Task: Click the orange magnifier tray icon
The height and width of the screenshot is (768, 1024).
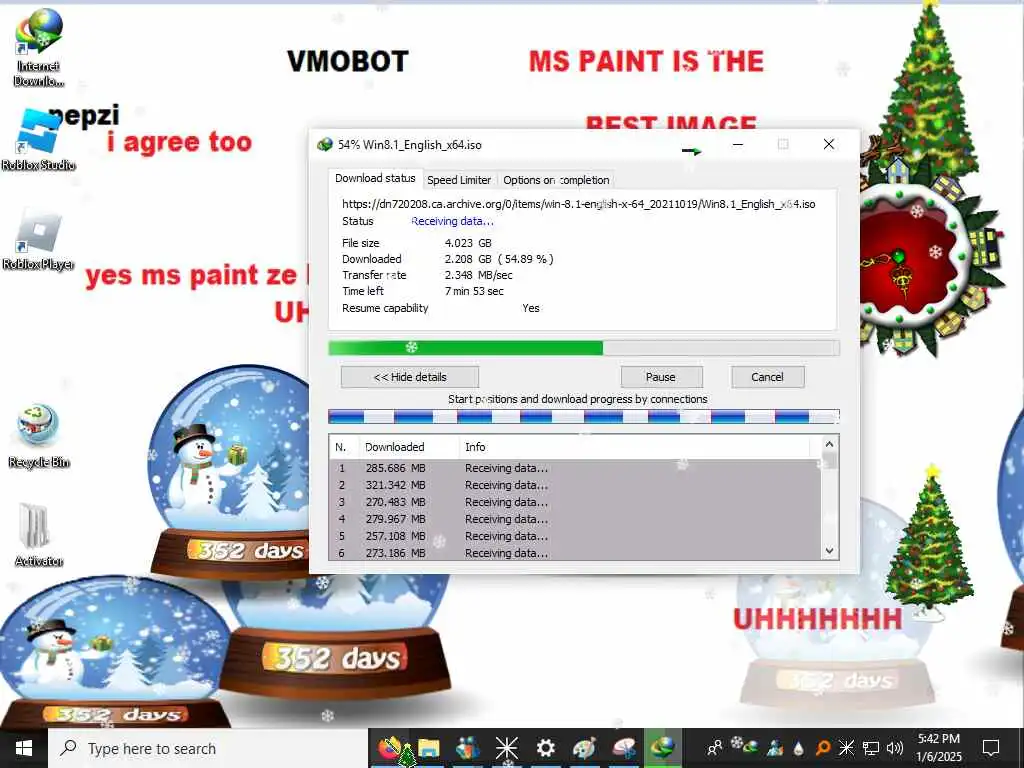Action: (823, 748)
